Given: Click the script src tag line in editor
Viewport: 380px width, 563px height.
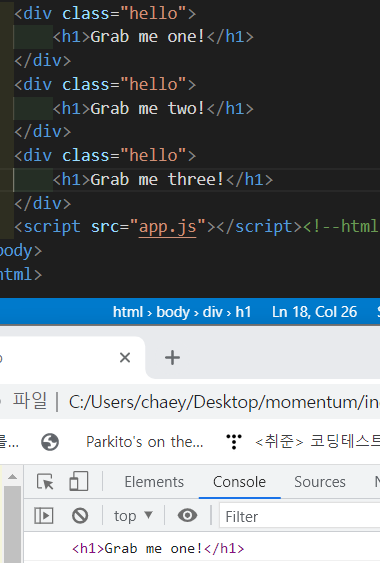Looking at the screenshot, I should point(197,227).
